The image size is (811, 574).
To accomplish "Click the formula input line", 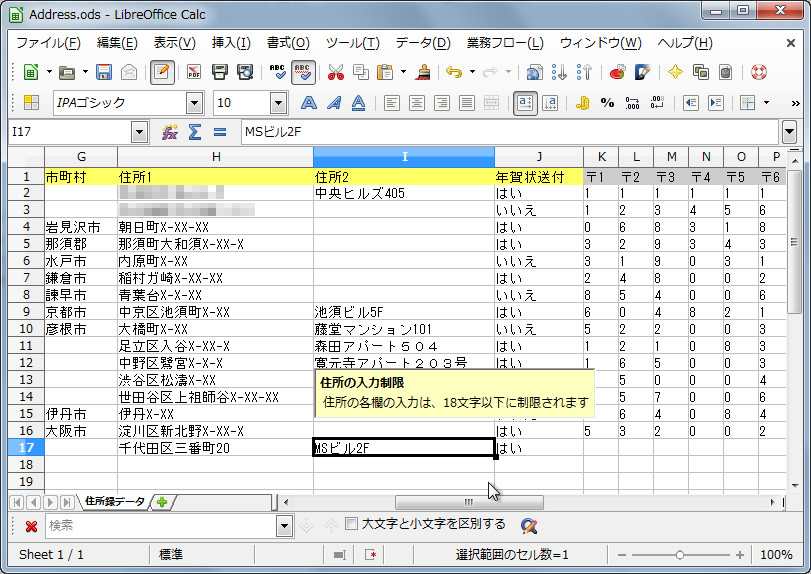I will [509, 132].
